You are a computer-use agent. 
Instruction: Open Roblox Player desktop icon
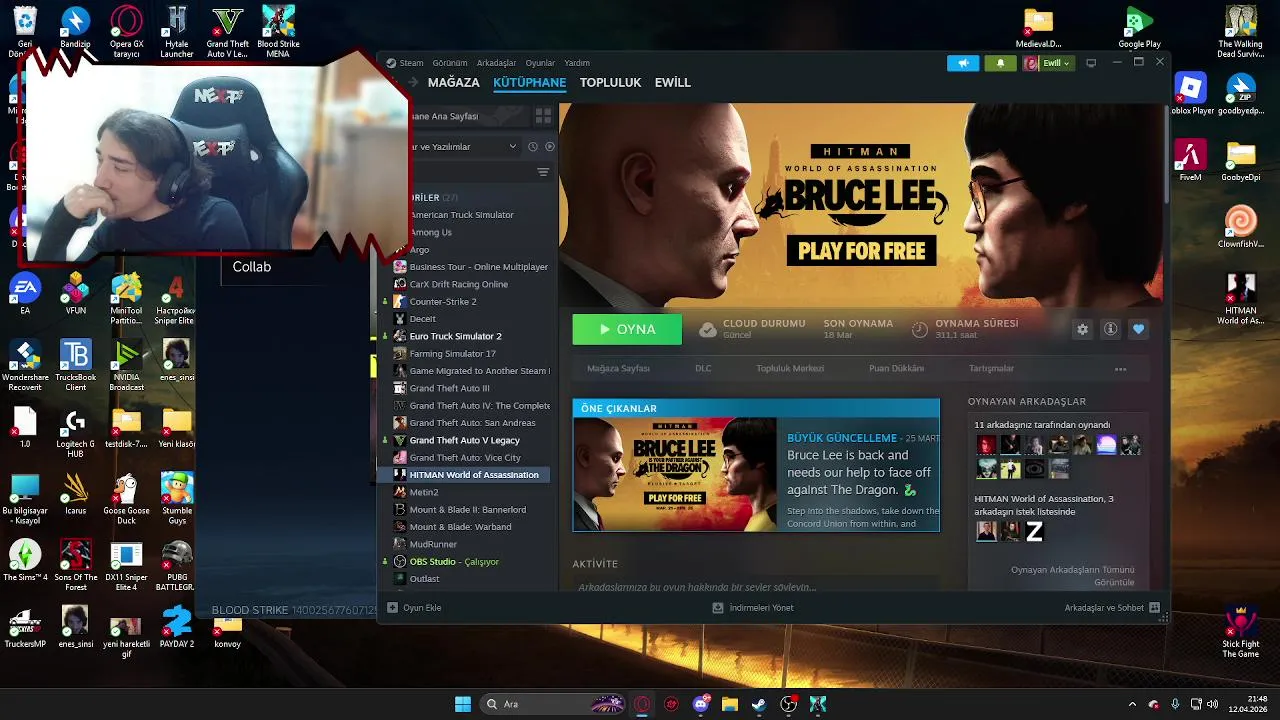pyautogui.click(x=1190, y=94)
